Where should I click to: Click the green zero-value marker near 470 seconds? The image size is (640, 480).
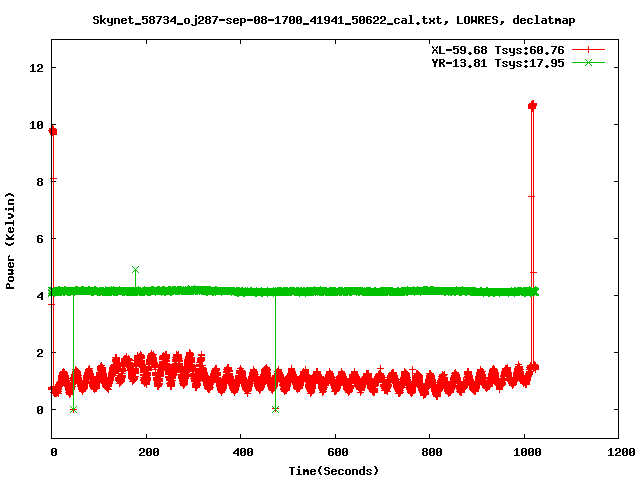tap(276, 409)
